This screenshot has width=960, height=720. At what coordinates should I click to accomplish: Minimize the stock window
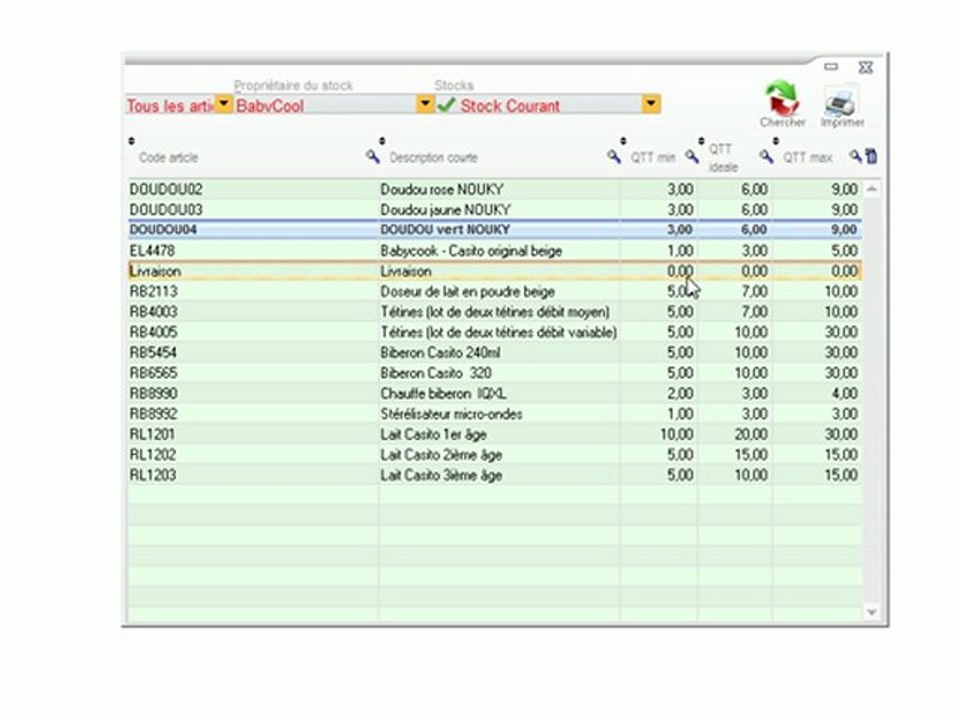tap(831, 67)
